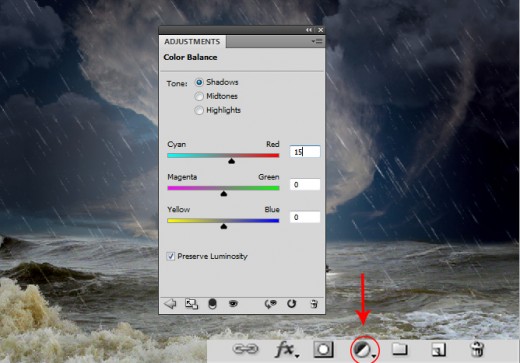Return to adjustment list arrow icon

click(x=170, y=304)
